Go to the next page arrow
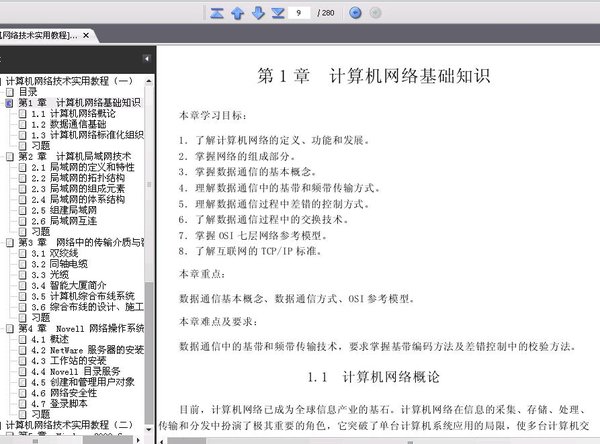The height and width of the screenshot is (444, 600). pos(258,13)
